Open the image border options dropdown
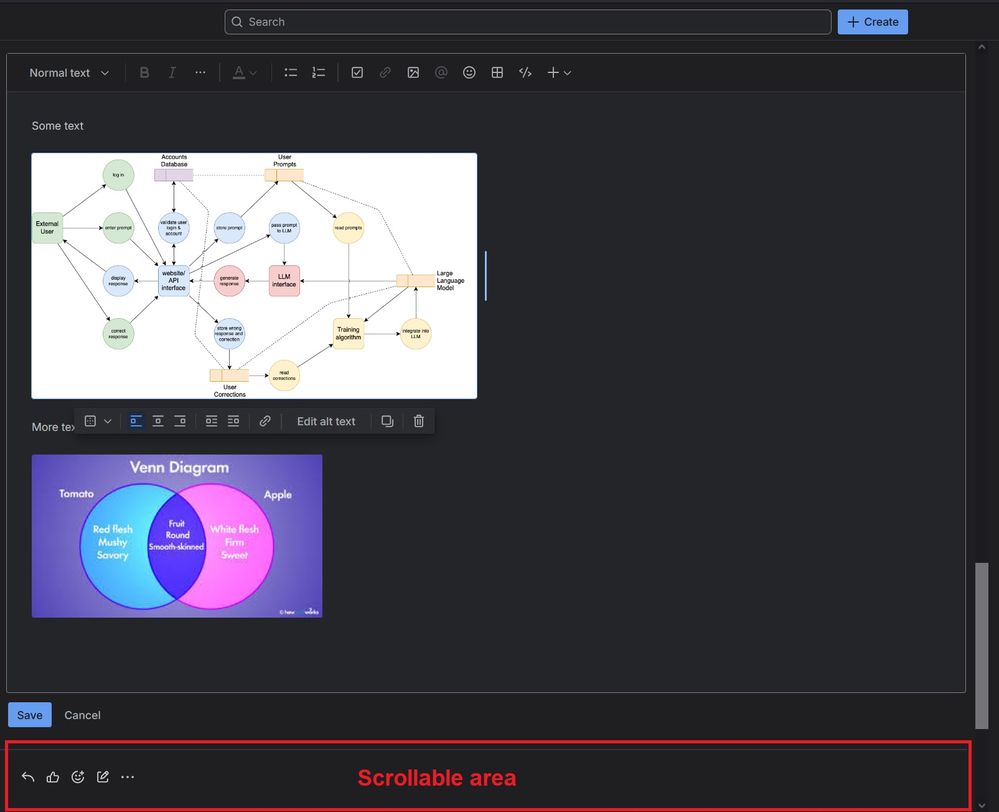The image size is (999, 812). tap(98, 421)
